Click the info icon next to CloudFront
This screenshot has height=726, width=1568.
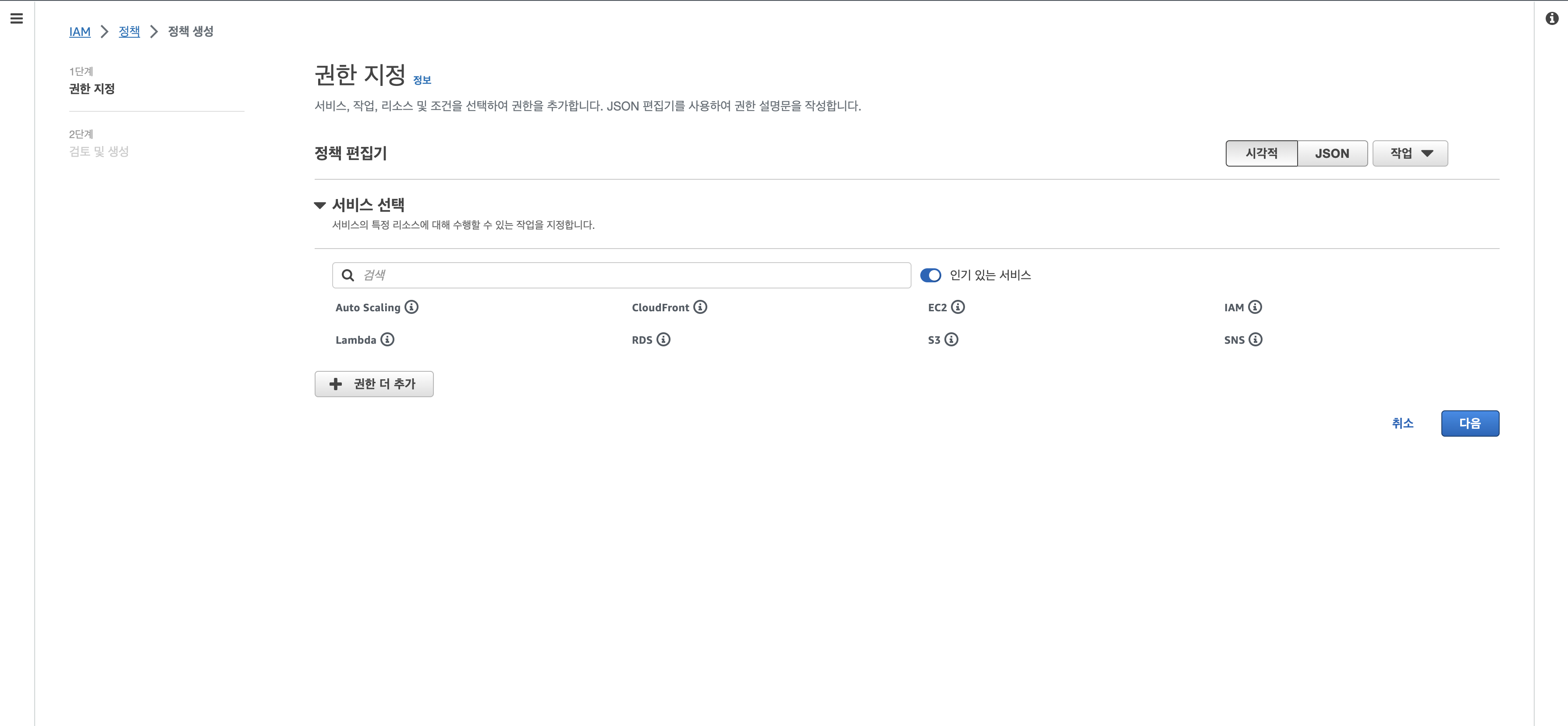coord(700,307)
